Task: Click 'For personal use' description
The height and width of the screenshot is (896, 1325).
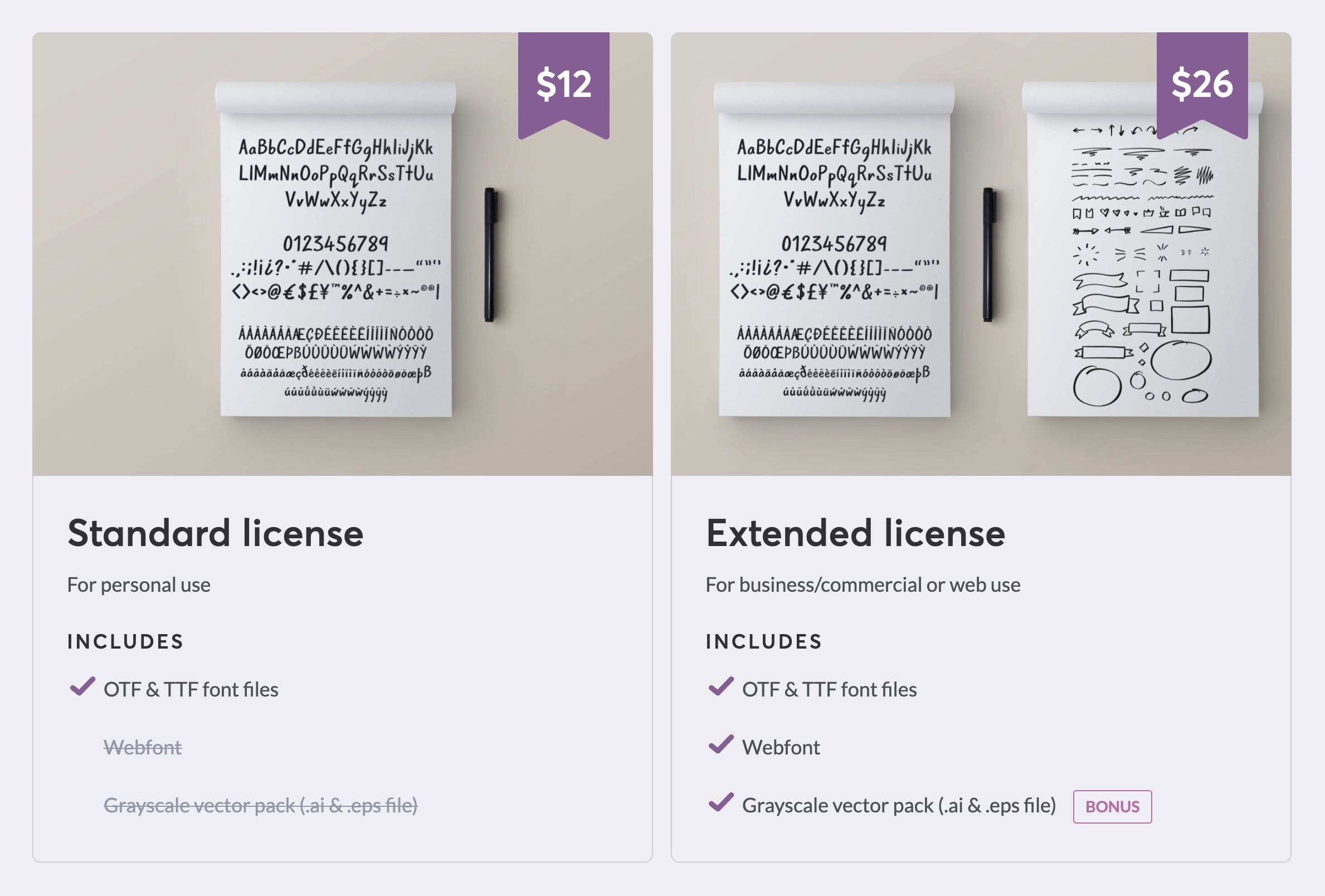Action: (139, 585)
